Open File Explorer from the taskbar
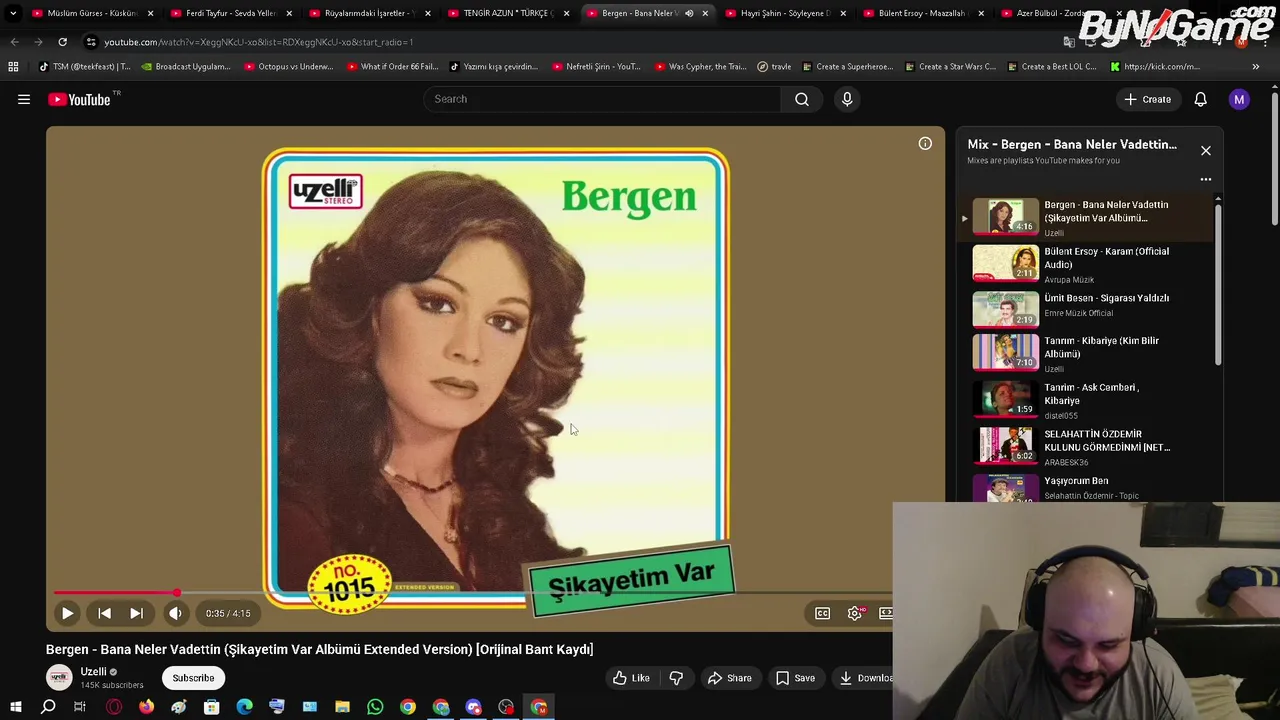 (342, 707)
